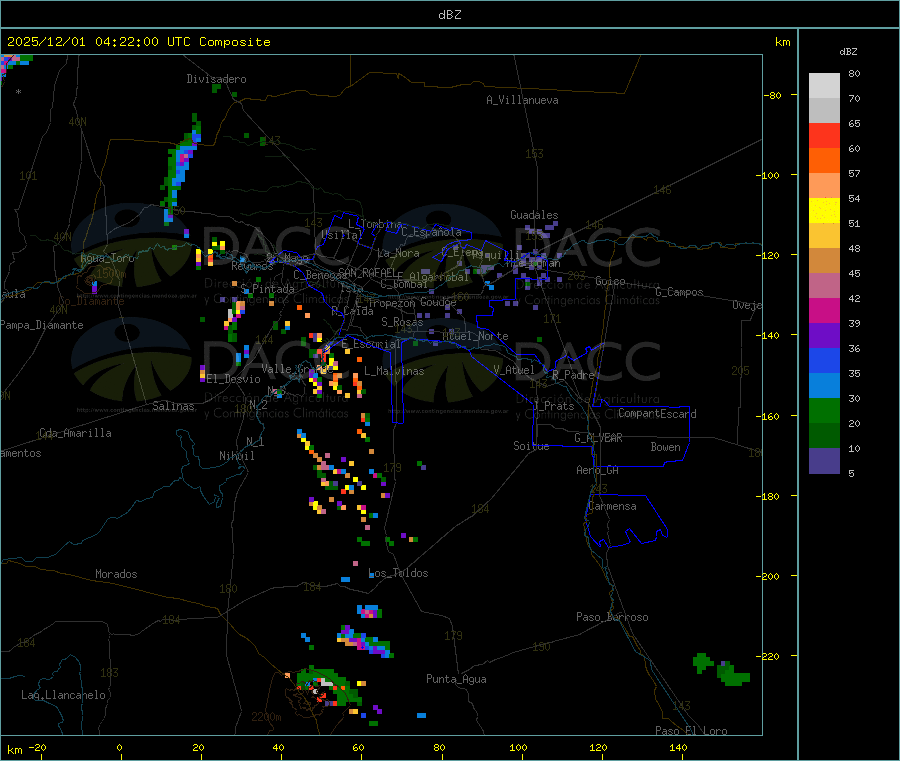The height and width of the screenshot is (761, 900).
Task: Select the red 60 dBZ legend color
Action: [x=824, y=135]
